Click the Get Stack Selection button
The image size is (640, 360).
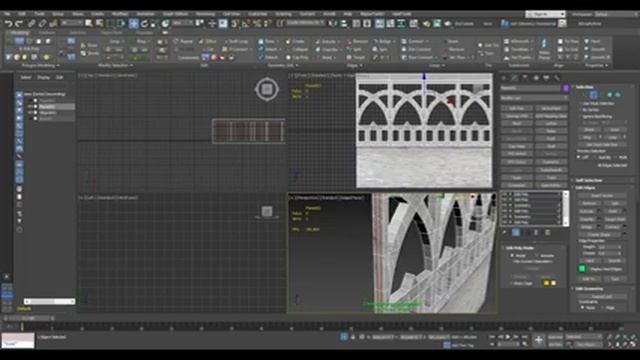602,144
